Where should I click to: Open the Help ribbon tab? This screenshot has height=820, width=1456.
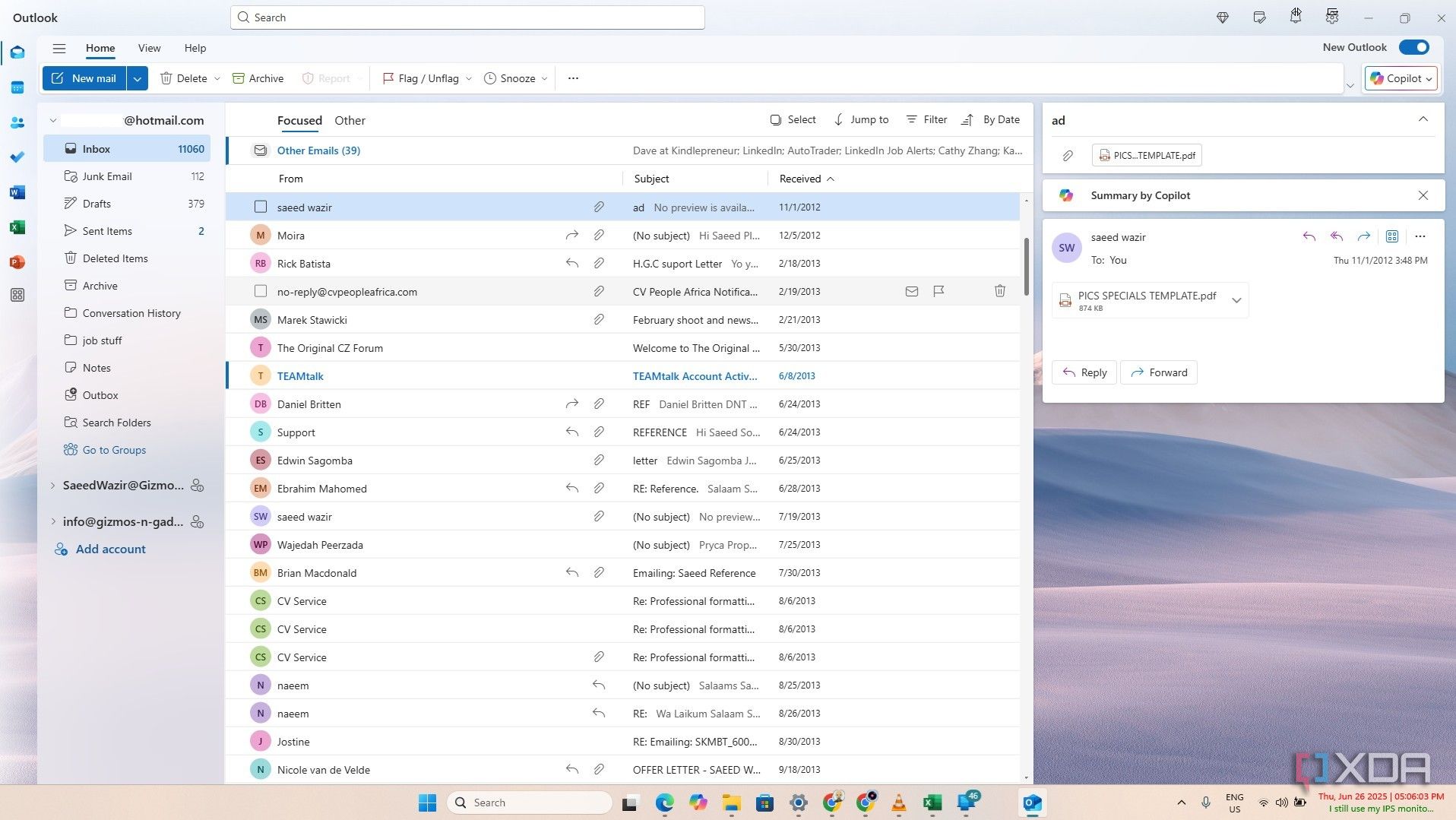coord(195,48)
